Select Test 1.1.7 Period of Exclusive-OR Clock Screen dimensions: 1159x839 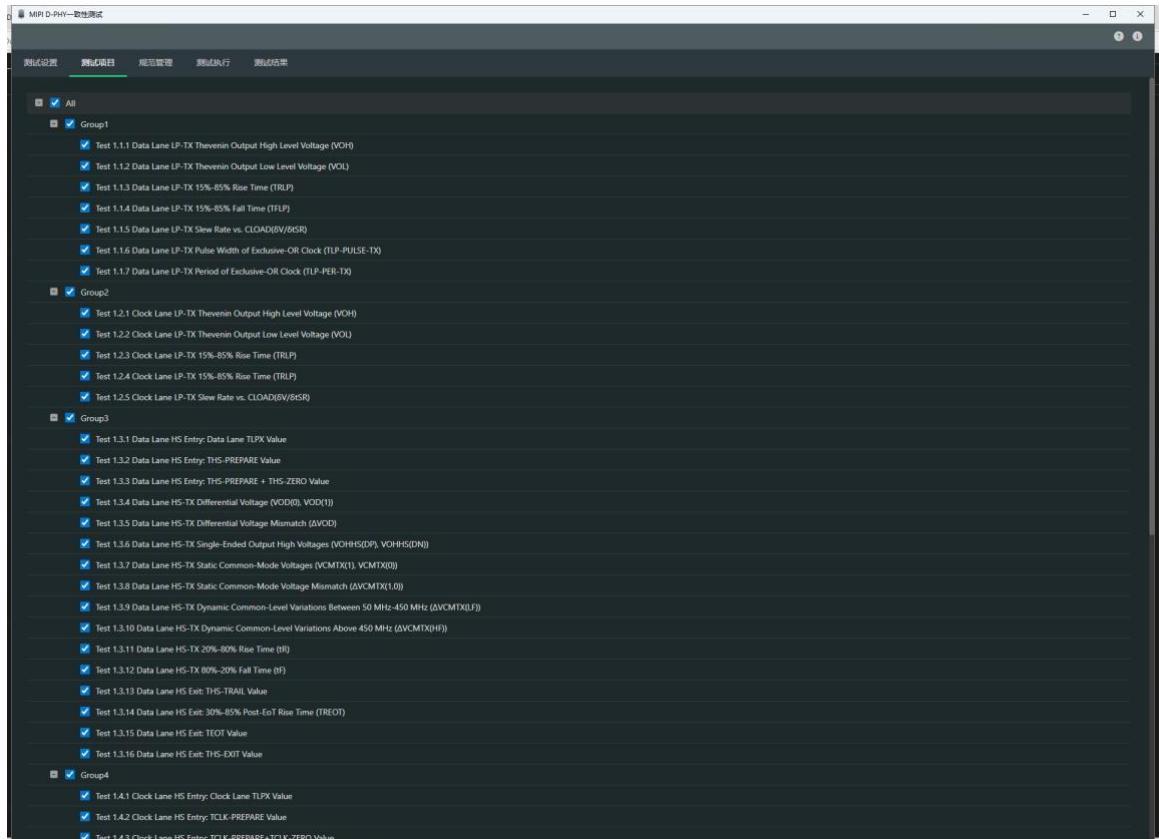(x=223, y=271)
